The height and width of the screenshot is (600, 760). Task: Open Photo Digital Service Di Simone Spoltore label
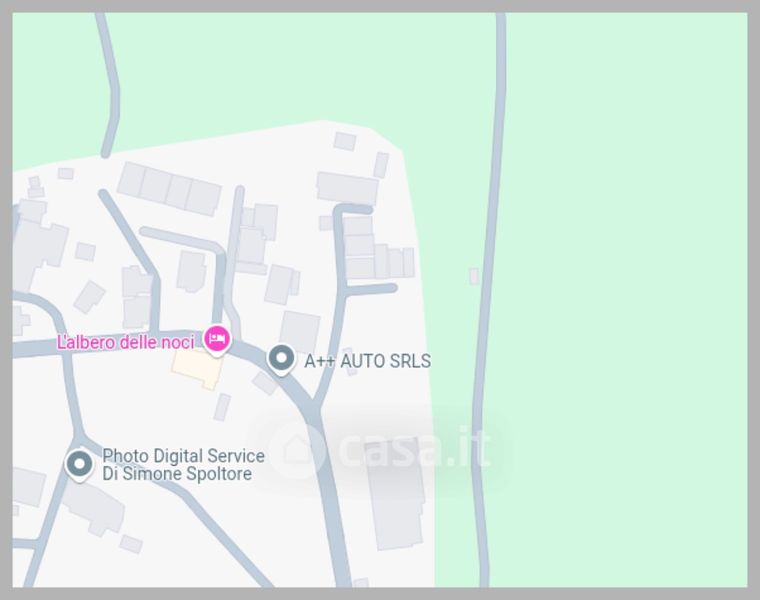coord(183,465)
